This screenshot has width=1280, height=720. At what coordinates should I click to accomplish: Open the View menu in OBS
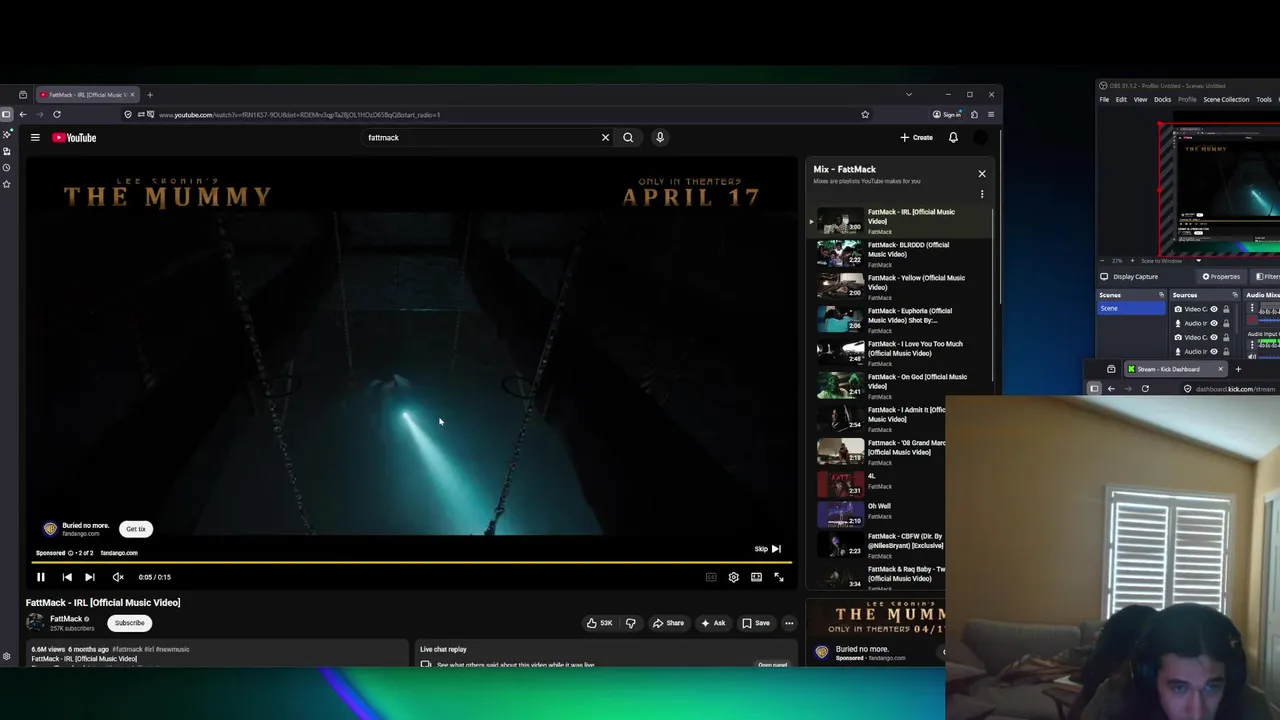[1140, 100]
